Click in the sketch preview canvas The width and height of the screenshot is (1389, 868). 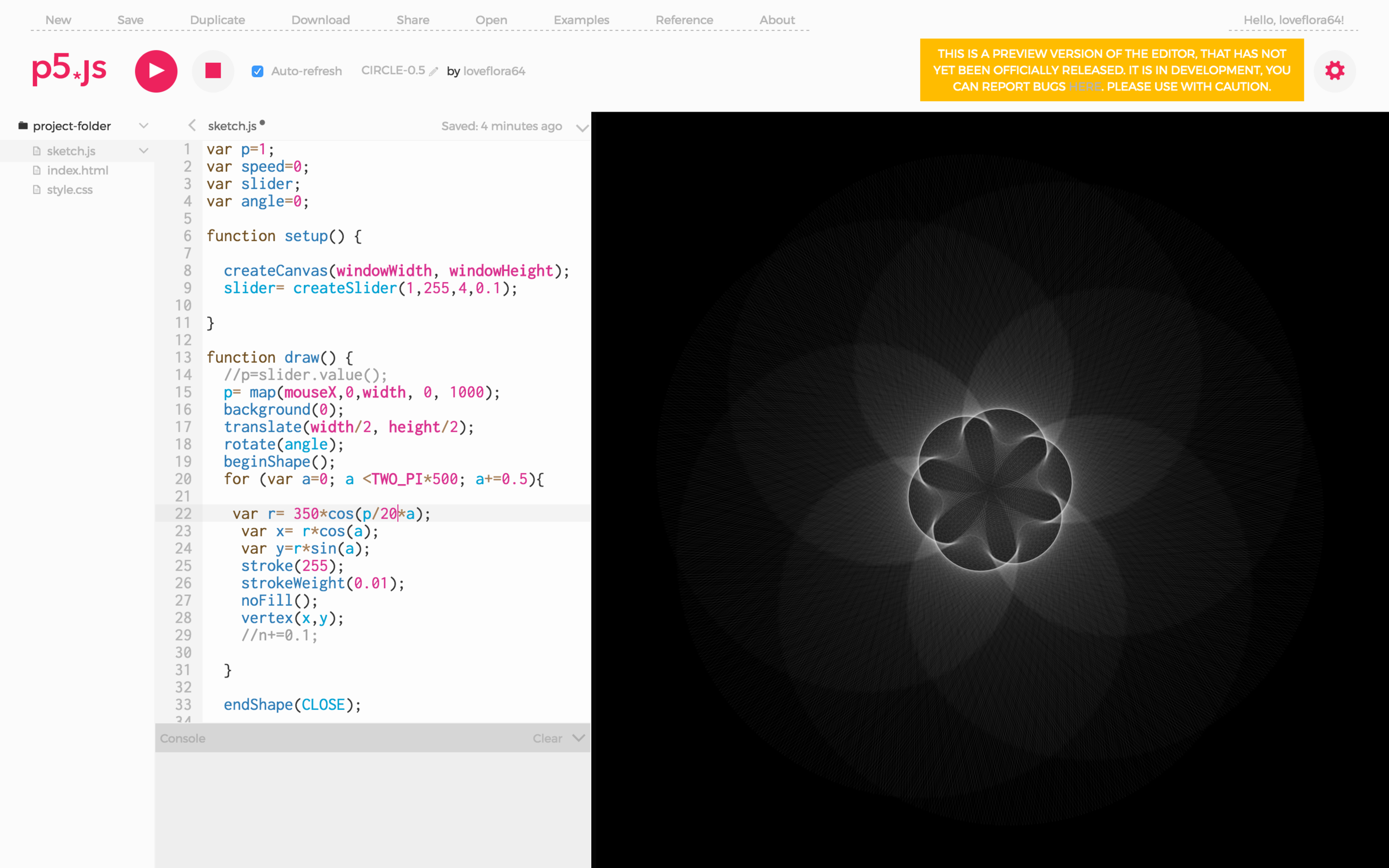[x=990, y=490]
